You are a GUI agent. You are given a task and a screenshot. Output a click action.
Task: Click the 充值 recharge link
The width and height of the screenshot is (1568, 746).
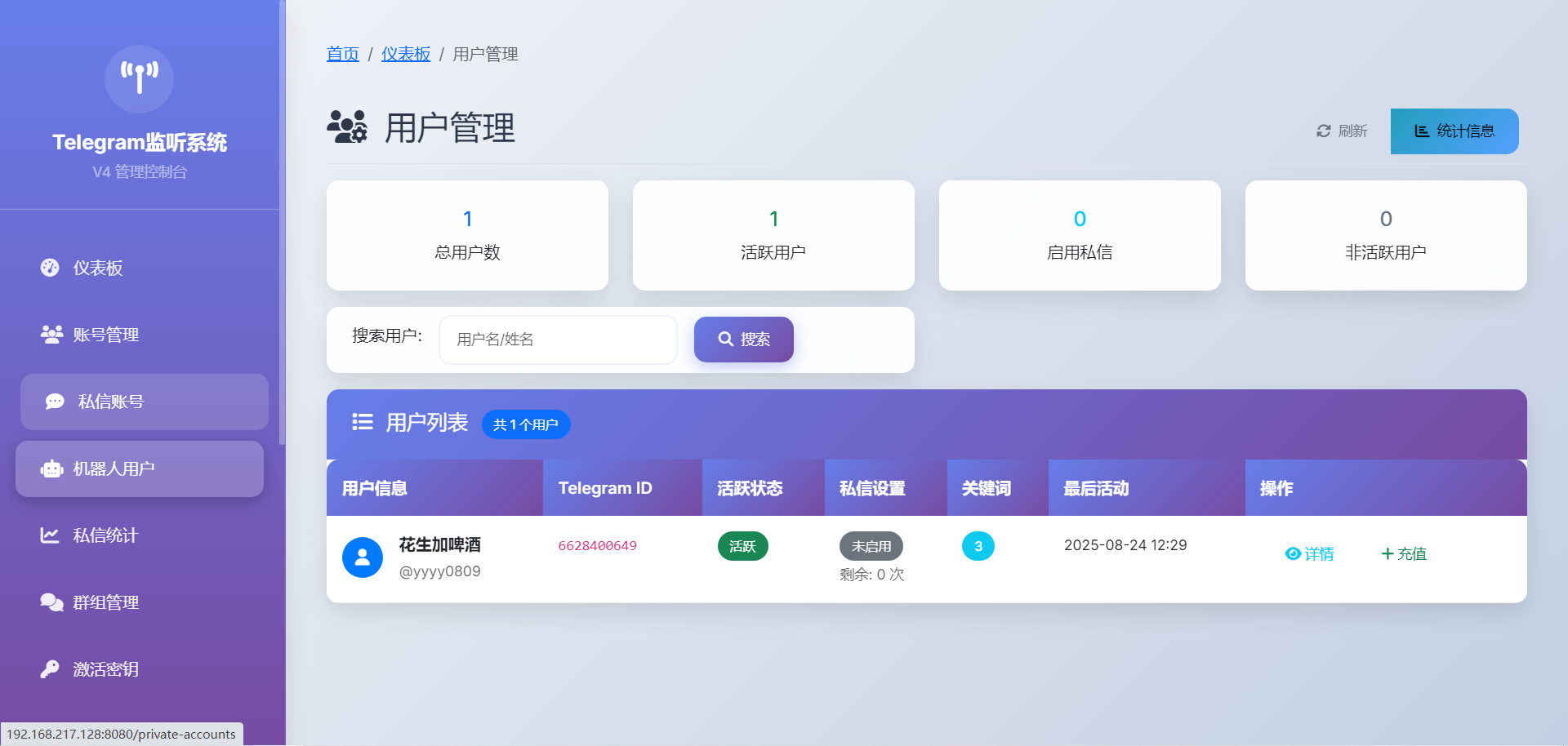1404,554
